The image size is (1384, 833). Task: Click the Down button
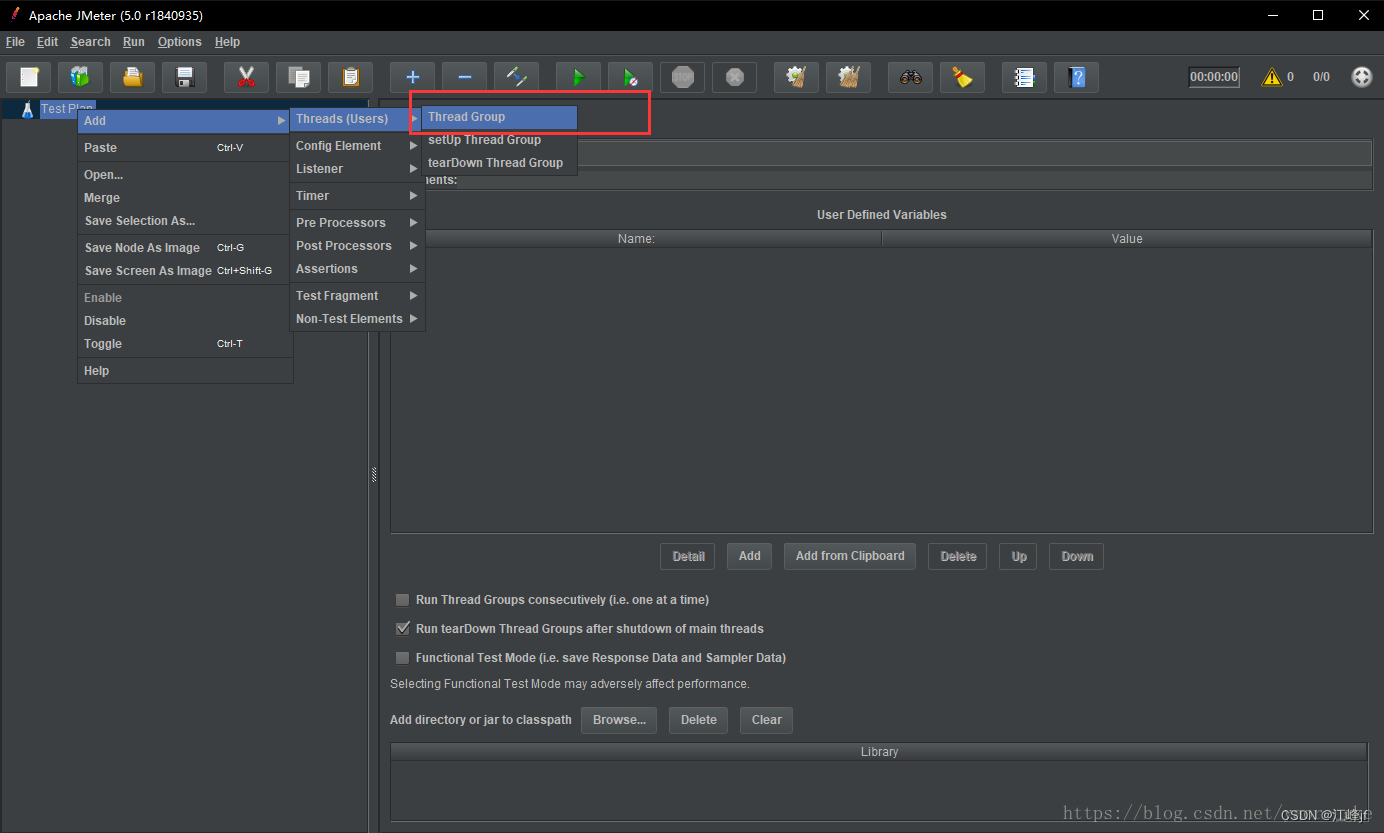[x=1076, y=557]
